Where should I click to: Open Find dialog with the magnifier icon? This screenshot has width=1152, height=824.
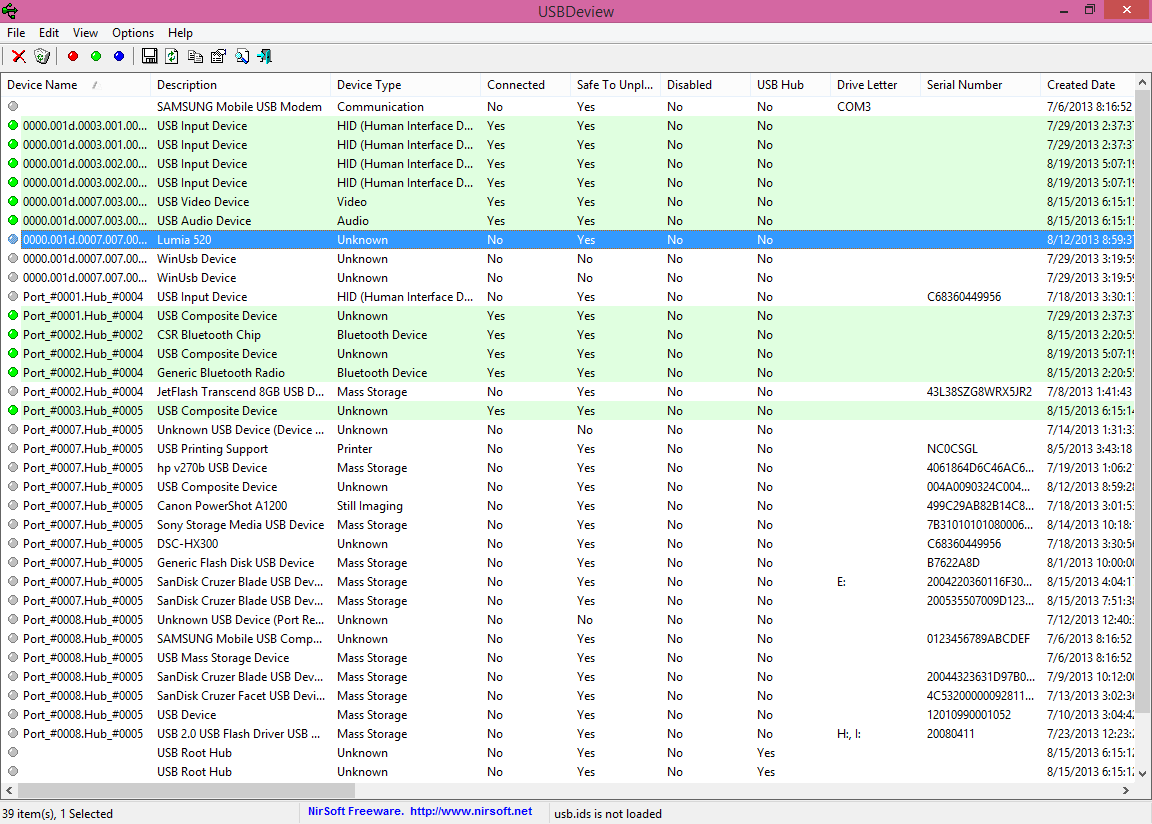tap(242, 56)
